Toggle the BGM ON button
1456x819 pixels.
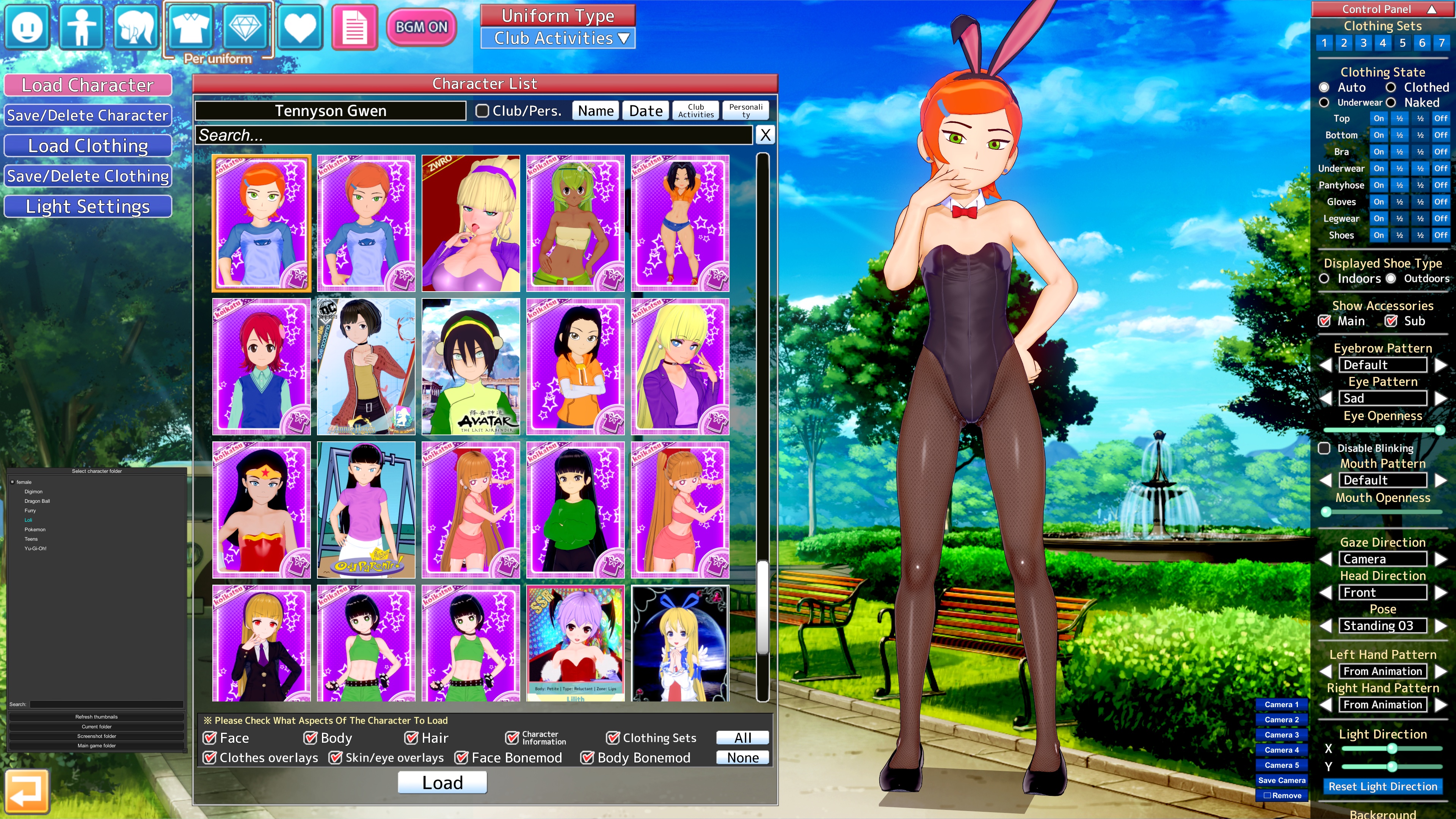click(421, 27)
